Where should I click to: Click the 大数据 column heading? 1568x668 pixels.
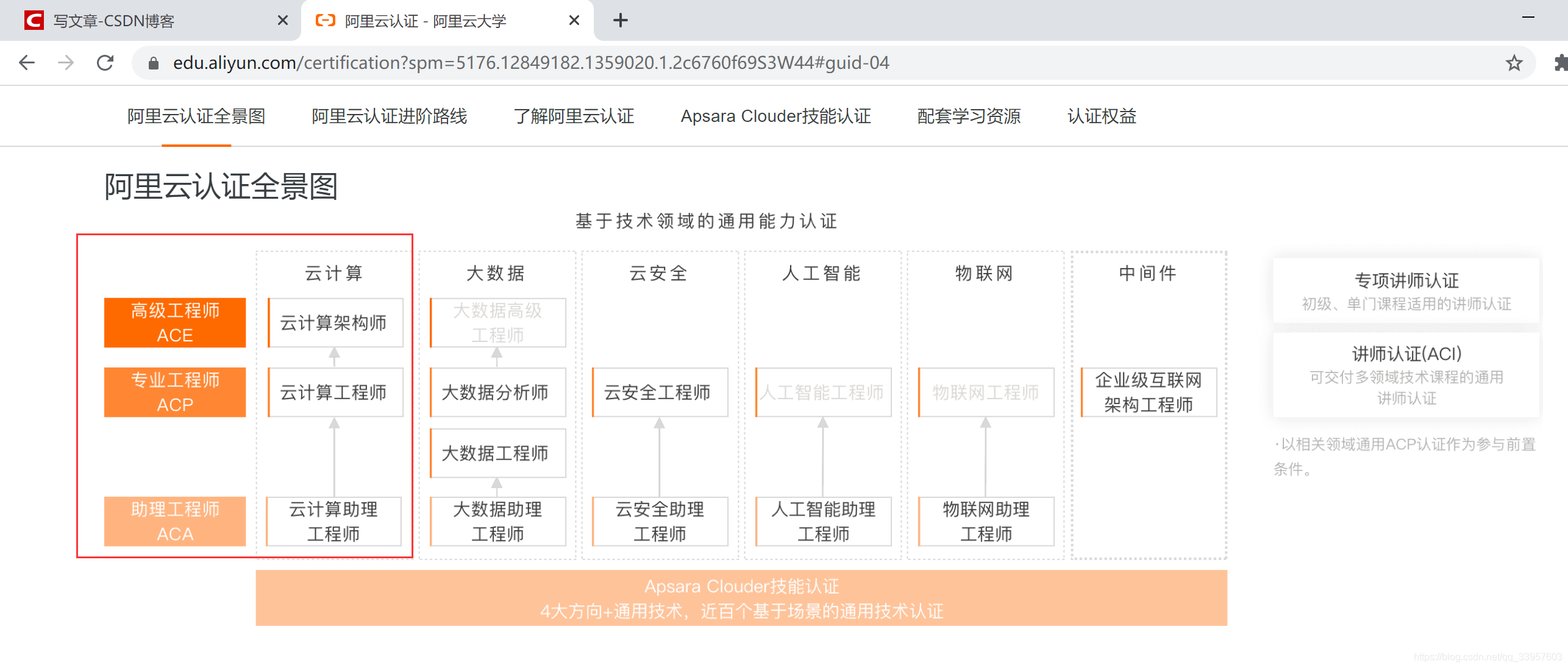click(496, 273)
